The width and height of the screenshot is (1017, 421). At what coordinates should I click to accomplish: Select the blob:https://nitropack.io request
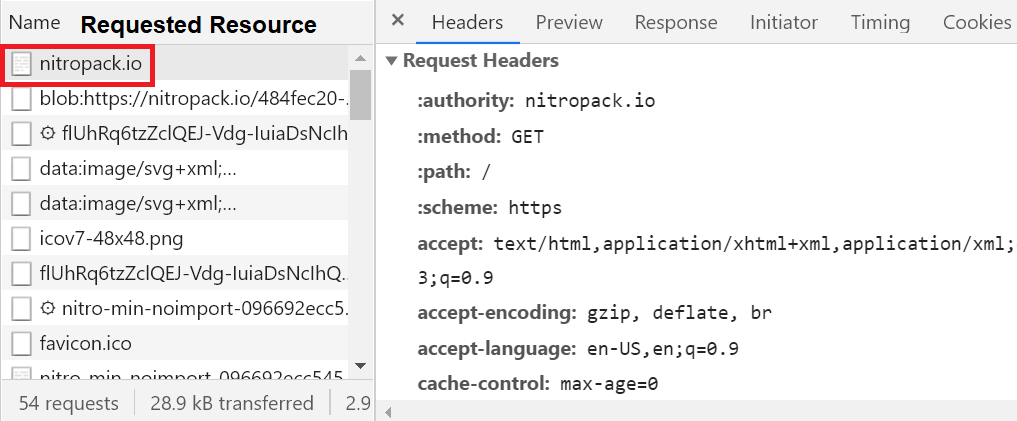[175, 99]
